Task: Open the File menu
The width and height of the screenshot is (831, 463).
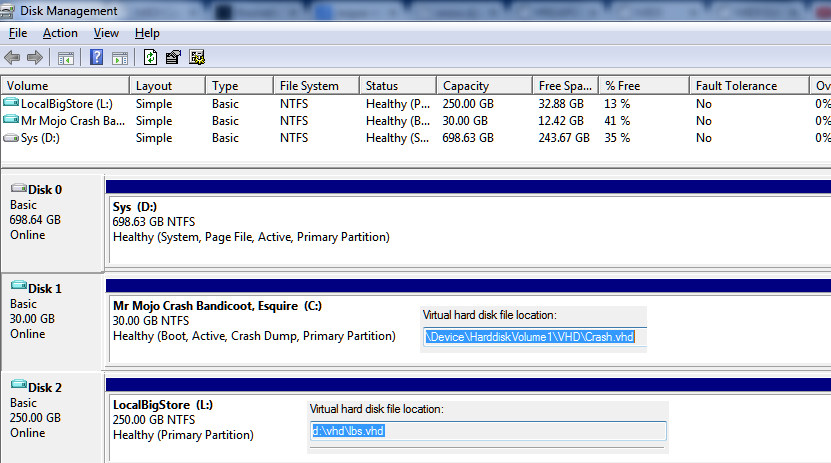Action: (17, 33)
